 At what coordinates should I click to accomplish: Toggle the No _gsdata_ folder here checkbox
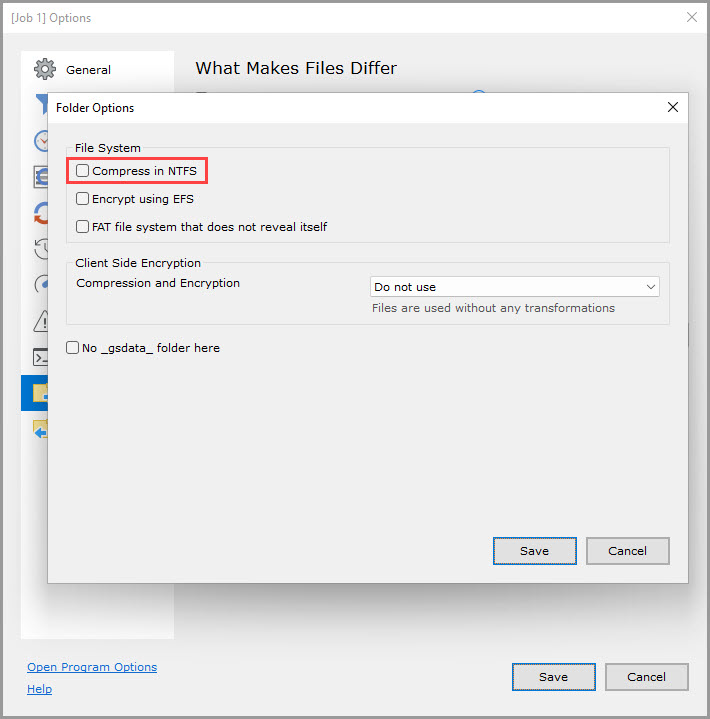click(73, 348)
